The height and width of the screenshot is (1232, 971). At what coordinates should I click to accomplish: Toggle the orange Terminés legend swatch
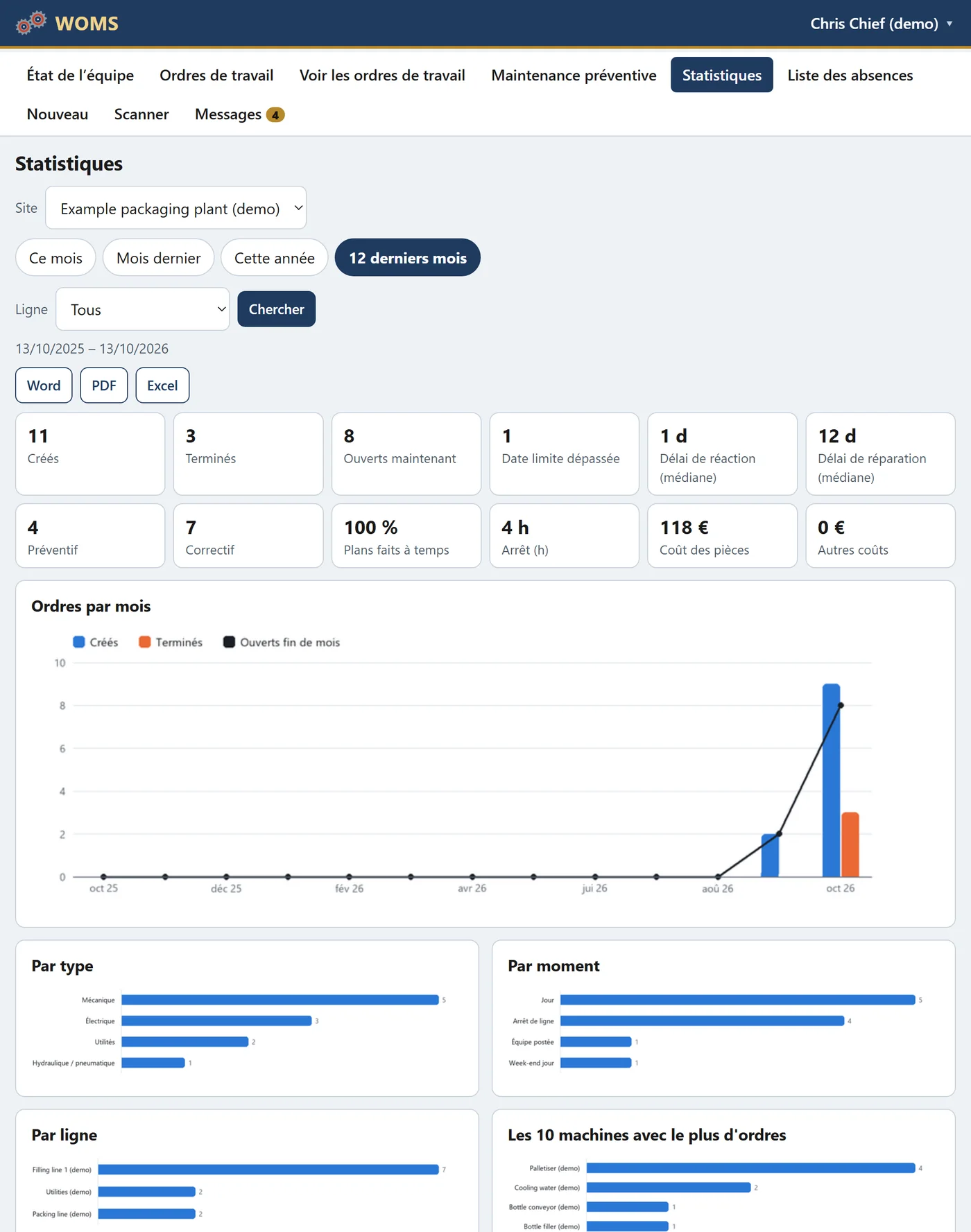(145, 642)
